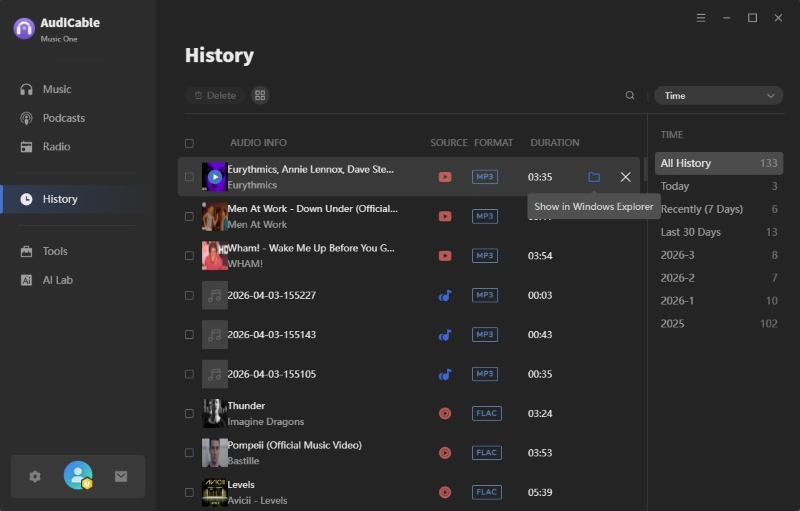Click Imagine Dragons artist text
This screenshot has width=800, height=511.
tap(265, 422)
